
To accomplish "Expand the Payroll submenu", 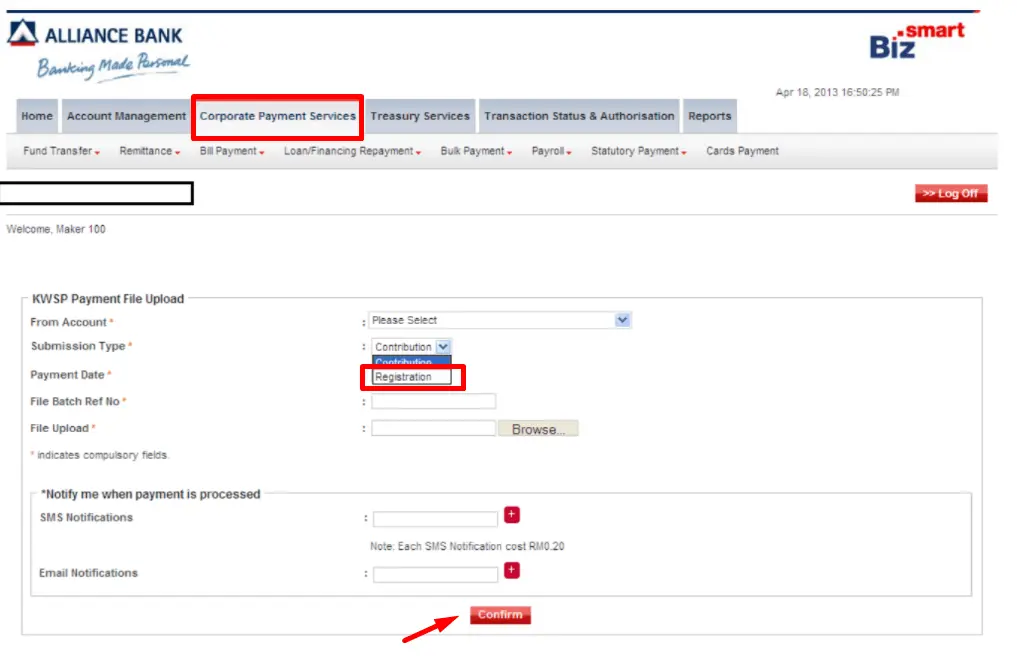I will pyautogui.click(x=551, y=151).
